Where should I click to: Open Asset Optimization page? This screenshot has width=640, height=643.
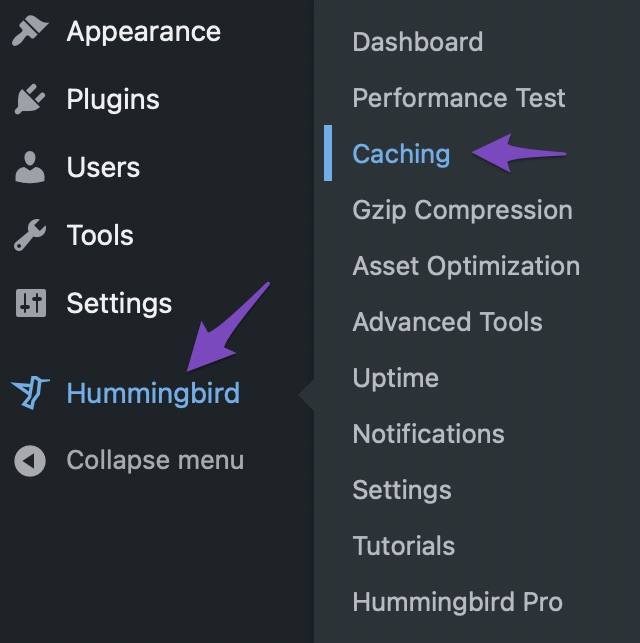[466, 266]
